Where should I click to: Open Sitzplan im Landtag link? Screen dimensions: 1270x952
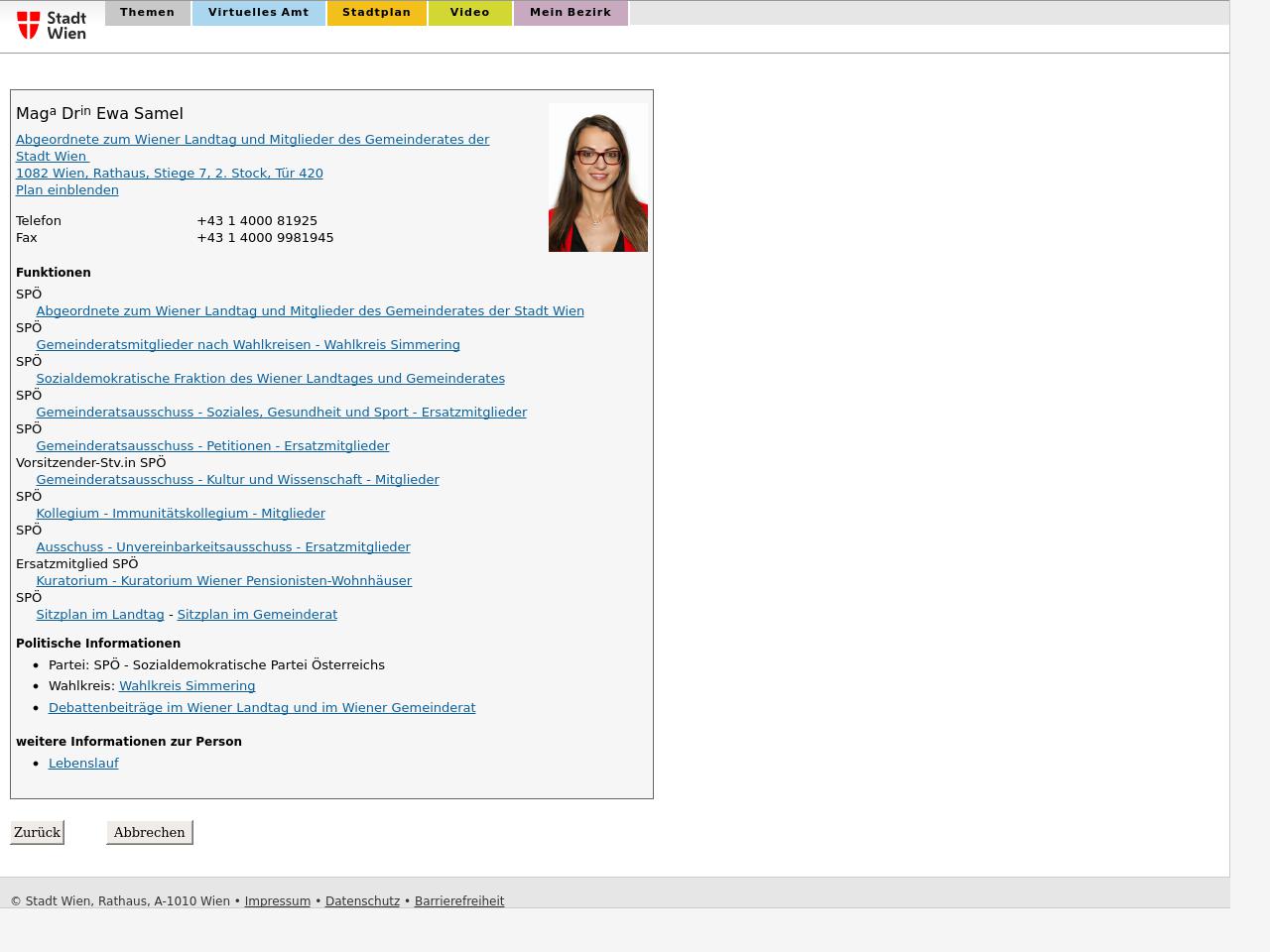pyautogui.click(x=100, y=614)
